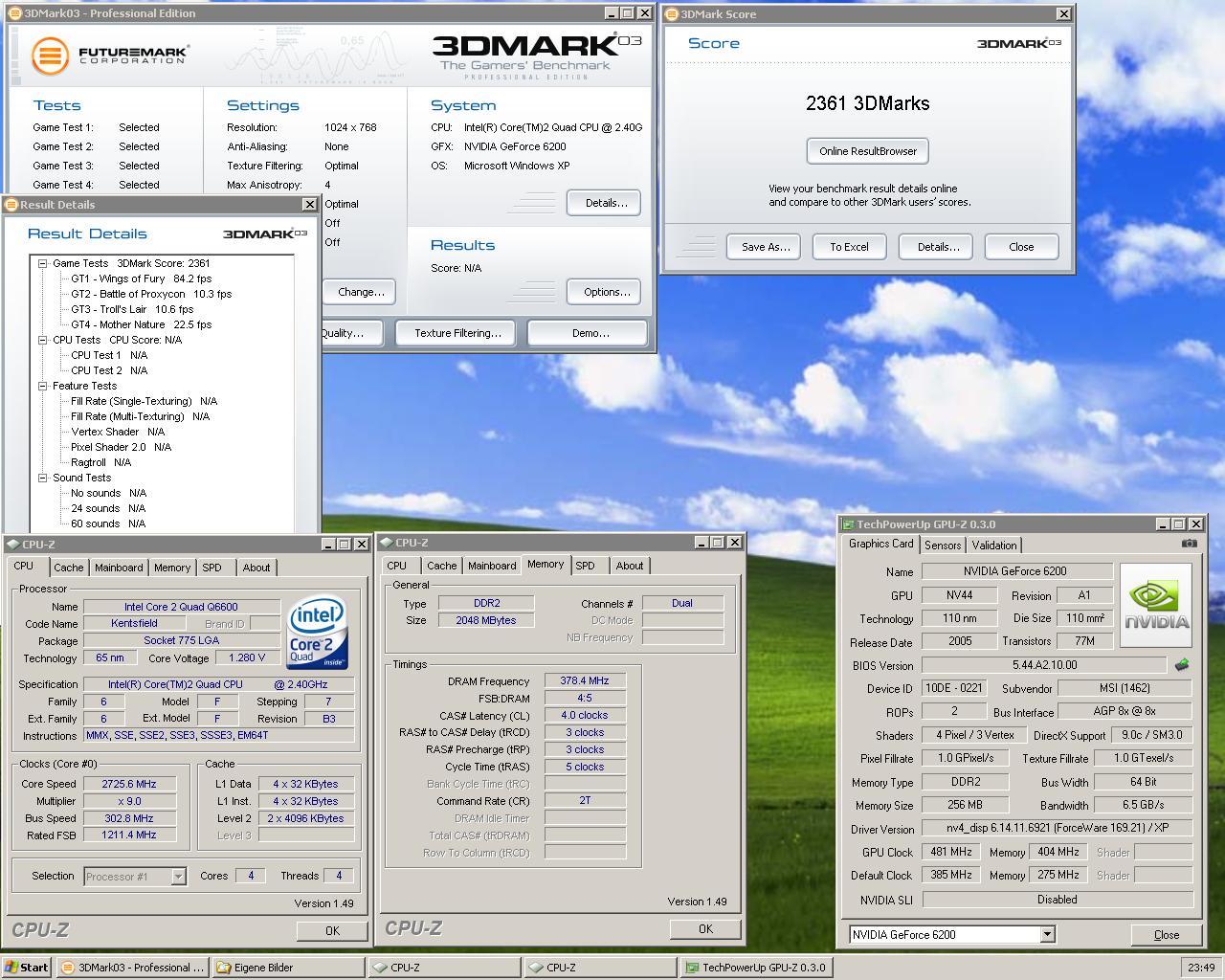The height and width of the screenshot is (980, 1225).
Task: Collapse the Sound Tests tree node
Action: point(43,478)
